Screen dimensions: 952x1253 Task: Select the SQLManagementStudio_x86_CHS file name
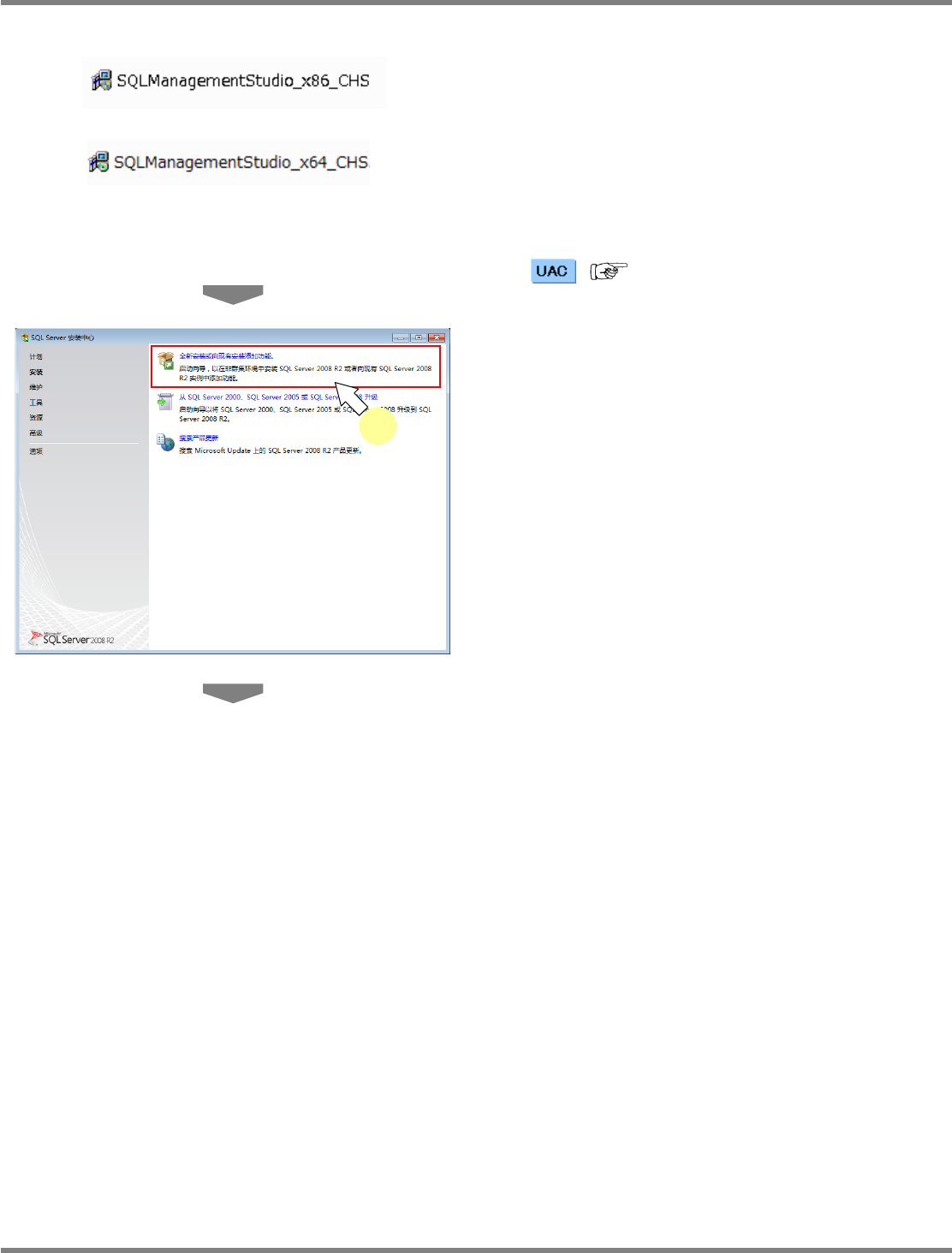[x=243, y=81]
